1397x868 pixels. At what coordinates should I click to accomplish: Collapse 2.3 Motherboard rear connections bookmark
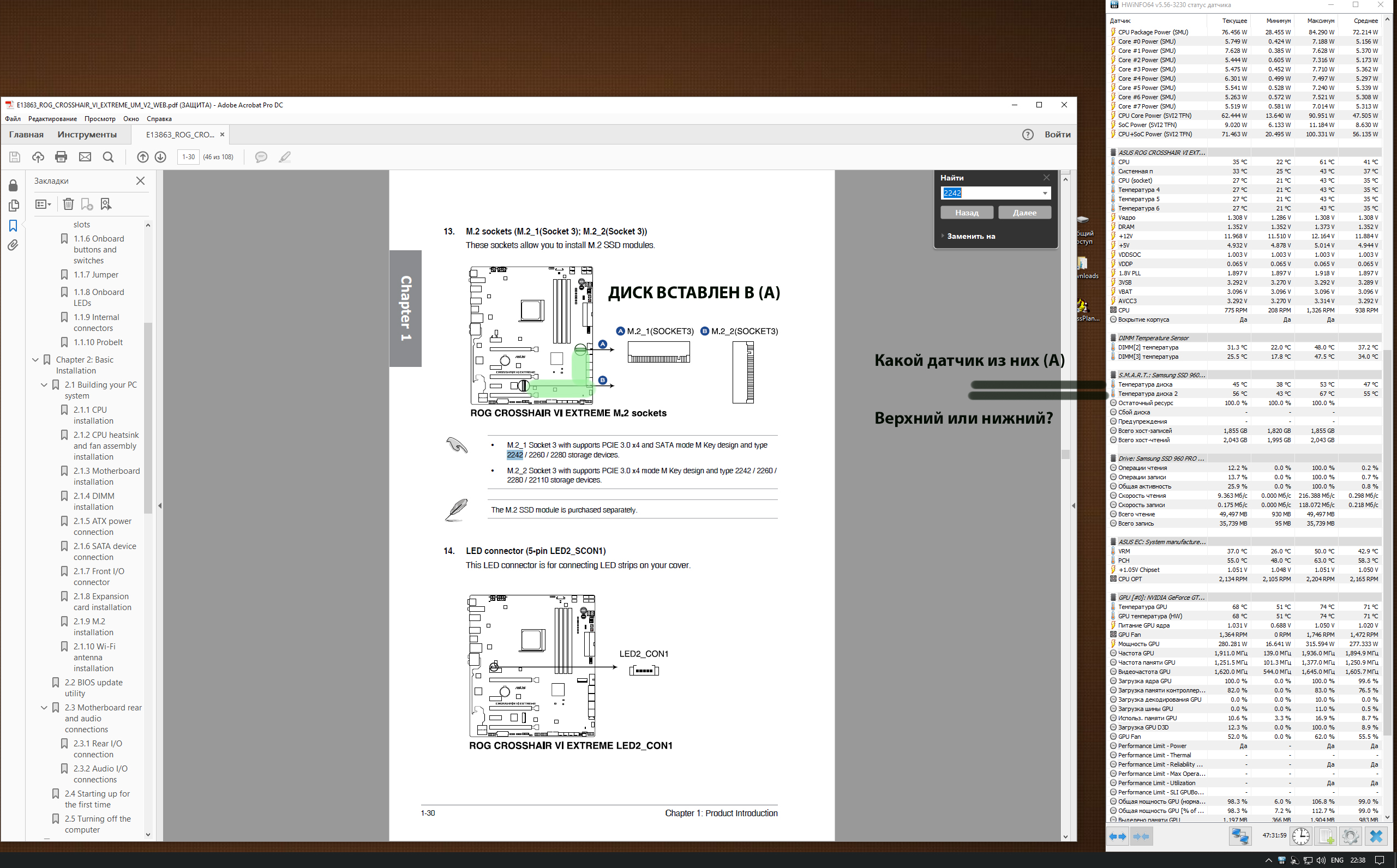(x=44, y=707)
